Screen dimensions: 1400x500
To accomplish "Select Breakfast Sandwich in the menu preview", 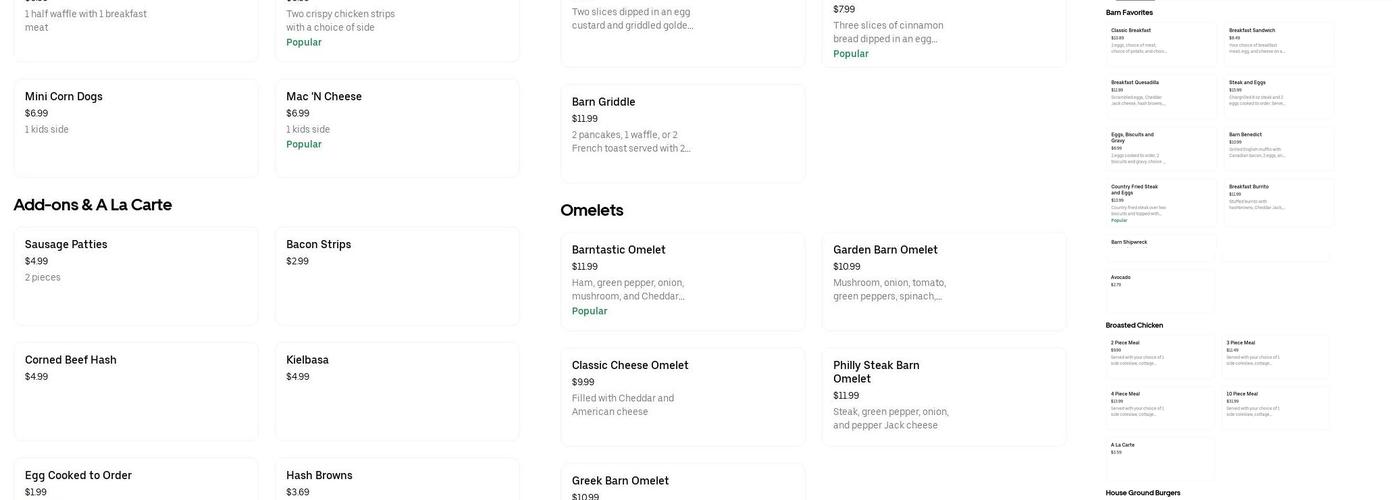I will coord(1278,43).
